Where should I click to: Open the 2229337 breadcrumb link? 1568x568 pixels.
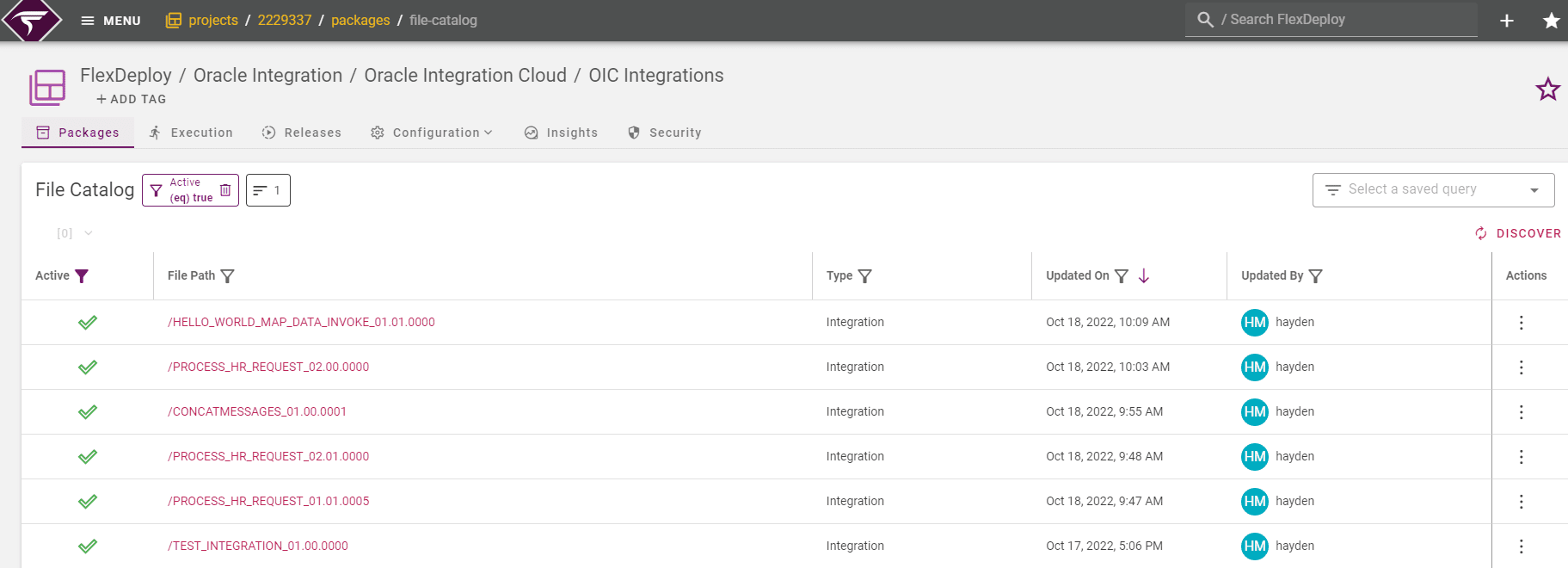285,21
